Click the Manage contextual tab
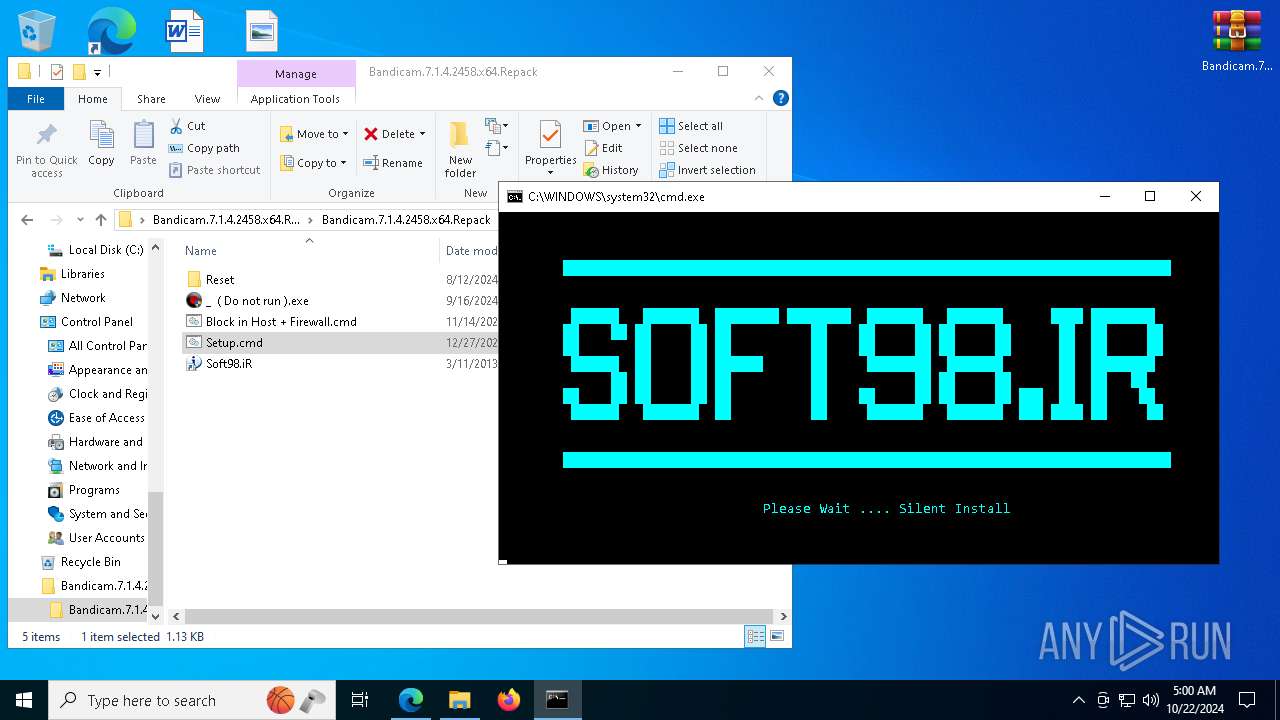 (x=296, y=74)
